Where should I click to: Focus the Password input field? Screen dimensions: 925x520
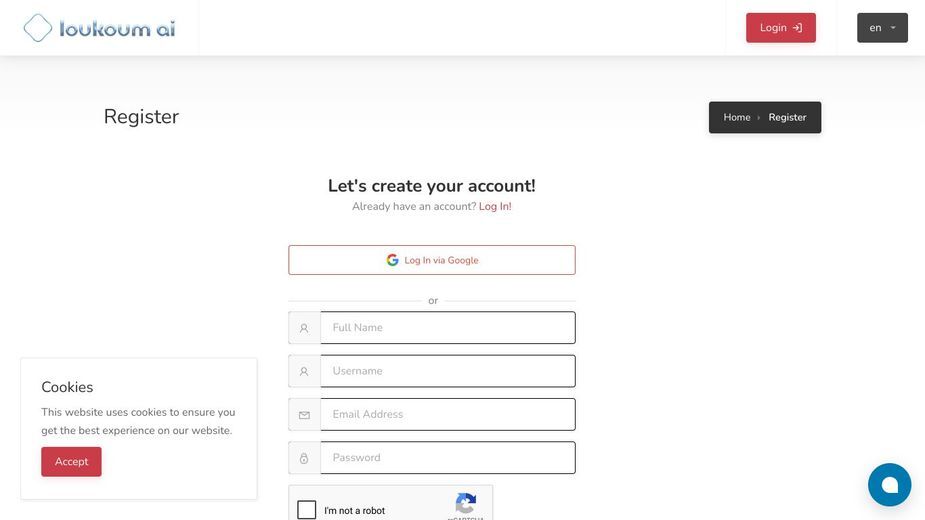448,457
